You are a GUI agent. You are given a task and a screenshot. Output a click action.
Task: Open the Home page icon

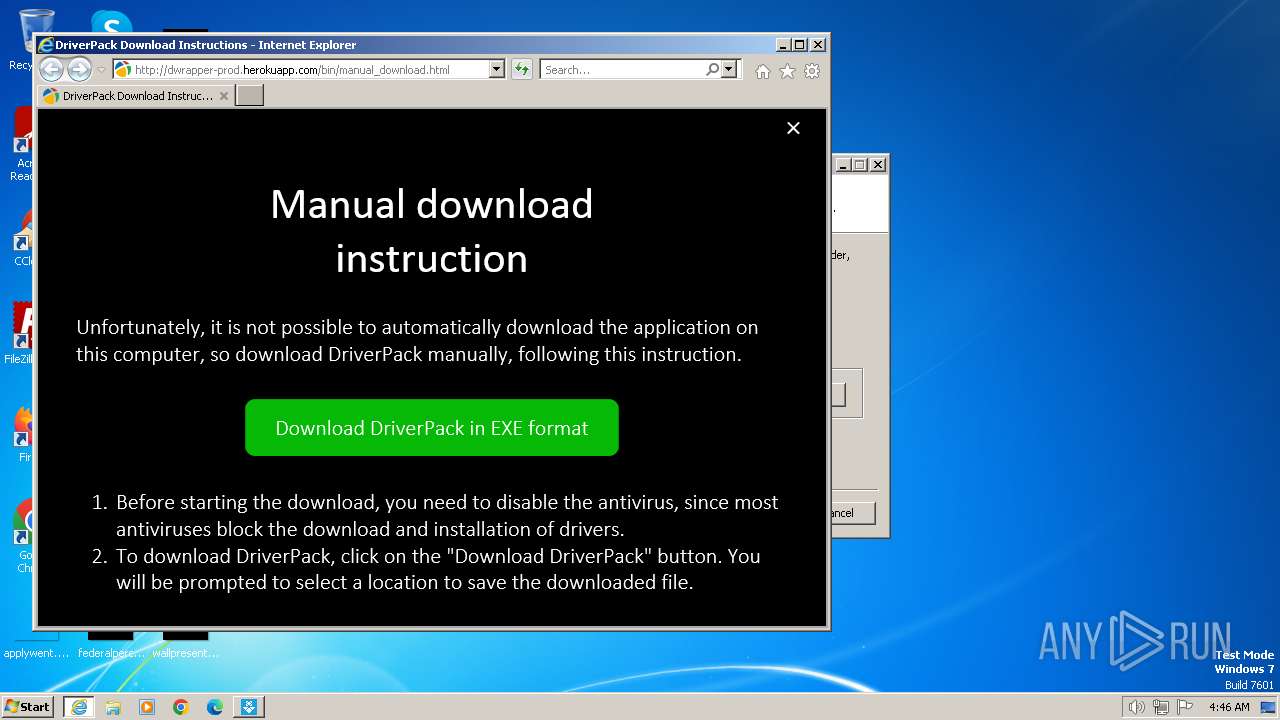coord(763,71)
